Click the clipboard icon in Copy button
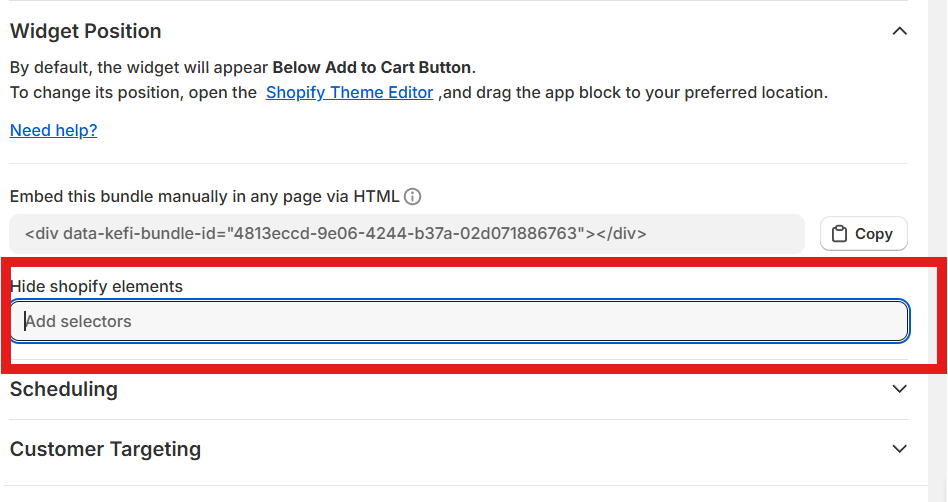The image size is (948, 502). [x=840, y=234]
